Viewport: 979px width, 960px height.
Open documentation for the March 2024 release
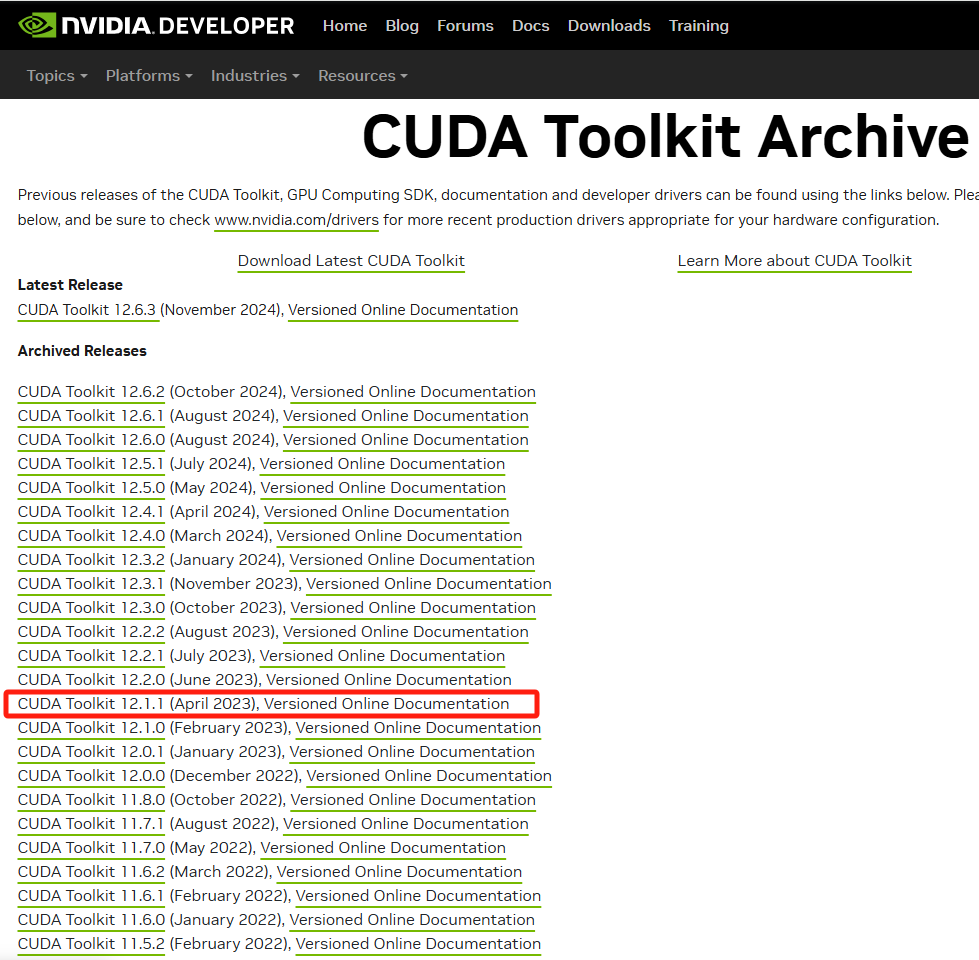pyautogui.click(x=399, y=536)
